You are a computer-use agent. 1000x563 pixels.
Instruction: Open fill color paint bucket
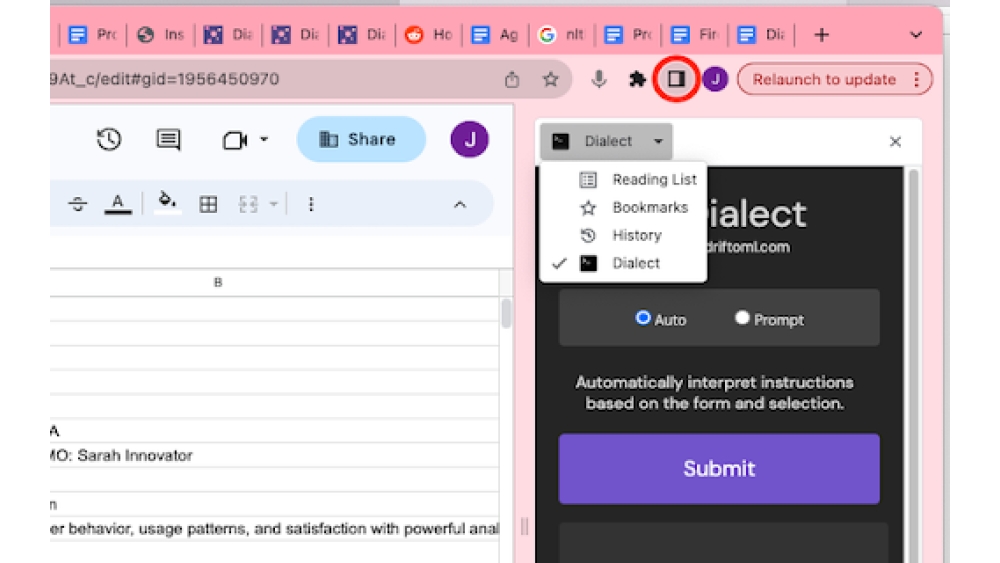pyautogui.click(x=168, y=203)
